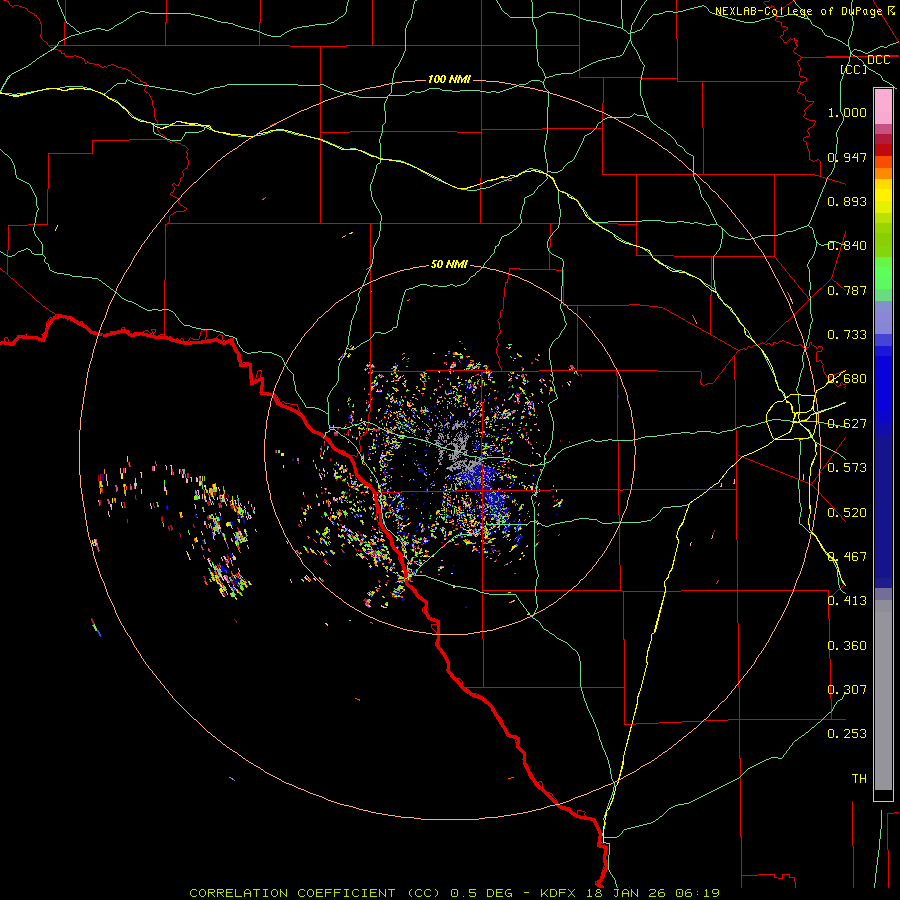The image size is (900, 900).
Task: Click the yellow highway loop east of the radar
Action: (792, 416)
